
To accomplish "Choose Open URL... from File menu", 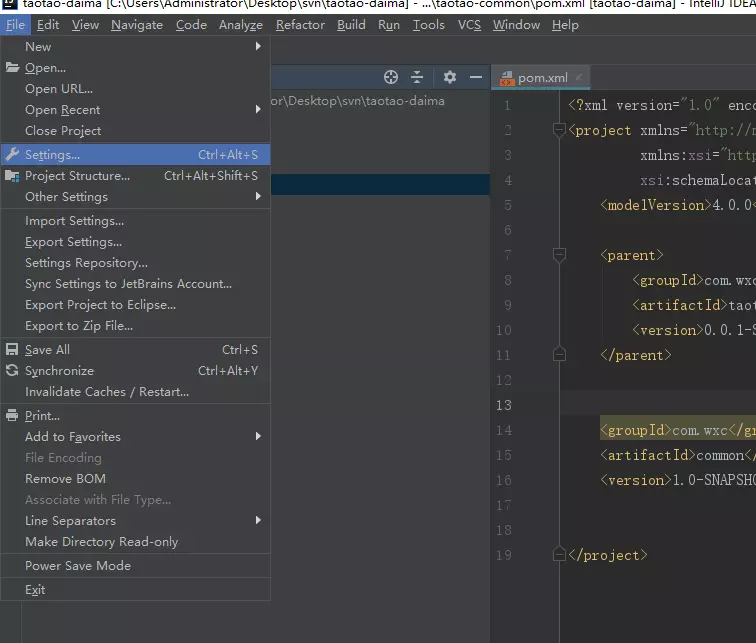I will (135, 89).
